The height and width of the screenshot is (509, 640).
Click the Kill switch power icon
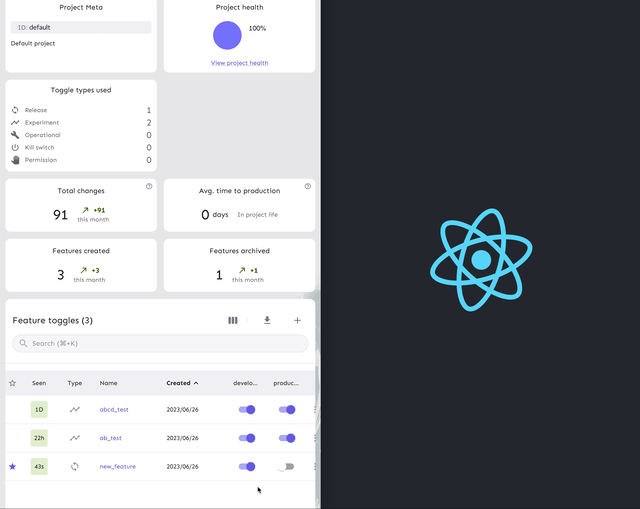[15, 147]
